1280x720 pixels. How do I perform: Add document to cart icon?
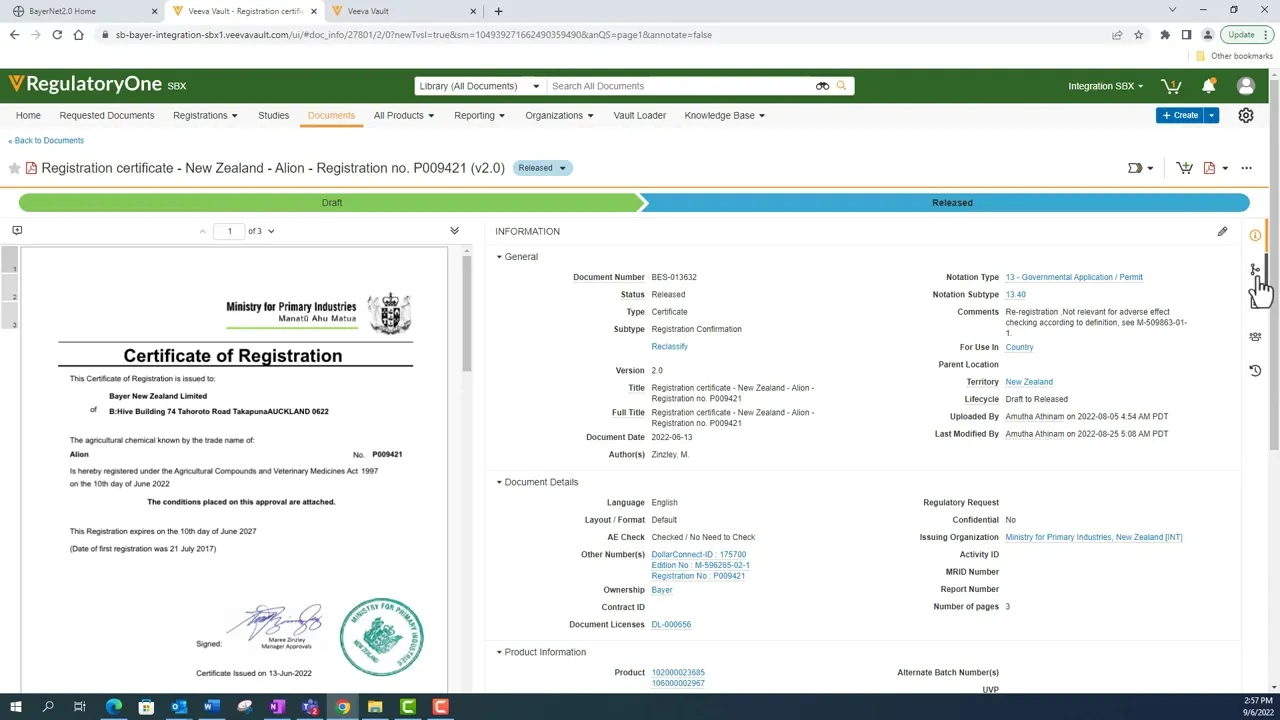pyautogui.click(x=1184, y=168)
